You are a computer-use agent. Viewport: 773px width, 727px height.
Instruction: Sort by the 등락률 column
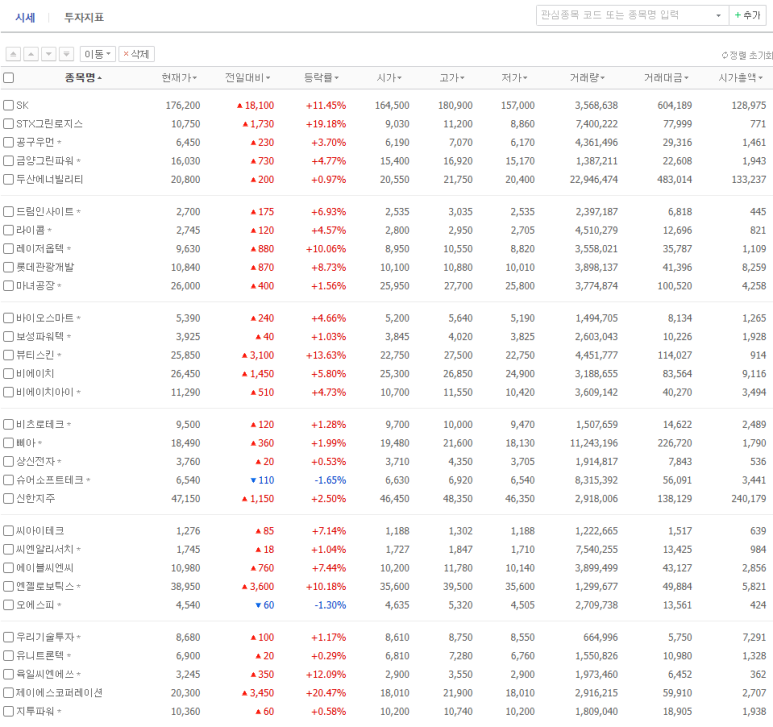click(321, 78)
